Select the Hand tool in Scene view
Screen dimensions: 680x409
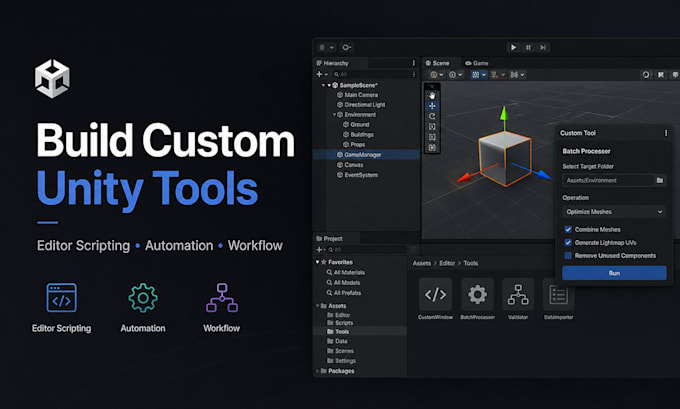click(432, 96)
